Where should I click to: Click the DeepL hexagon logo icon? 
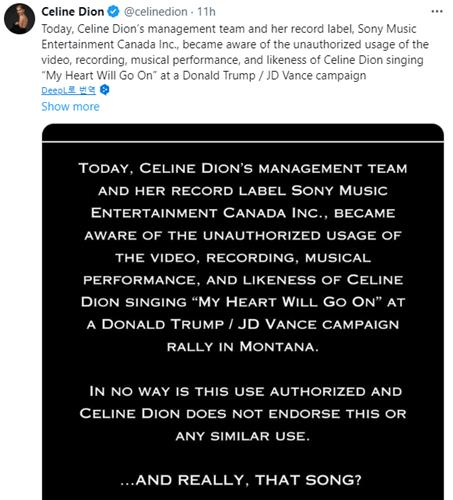tap(105, 90)
